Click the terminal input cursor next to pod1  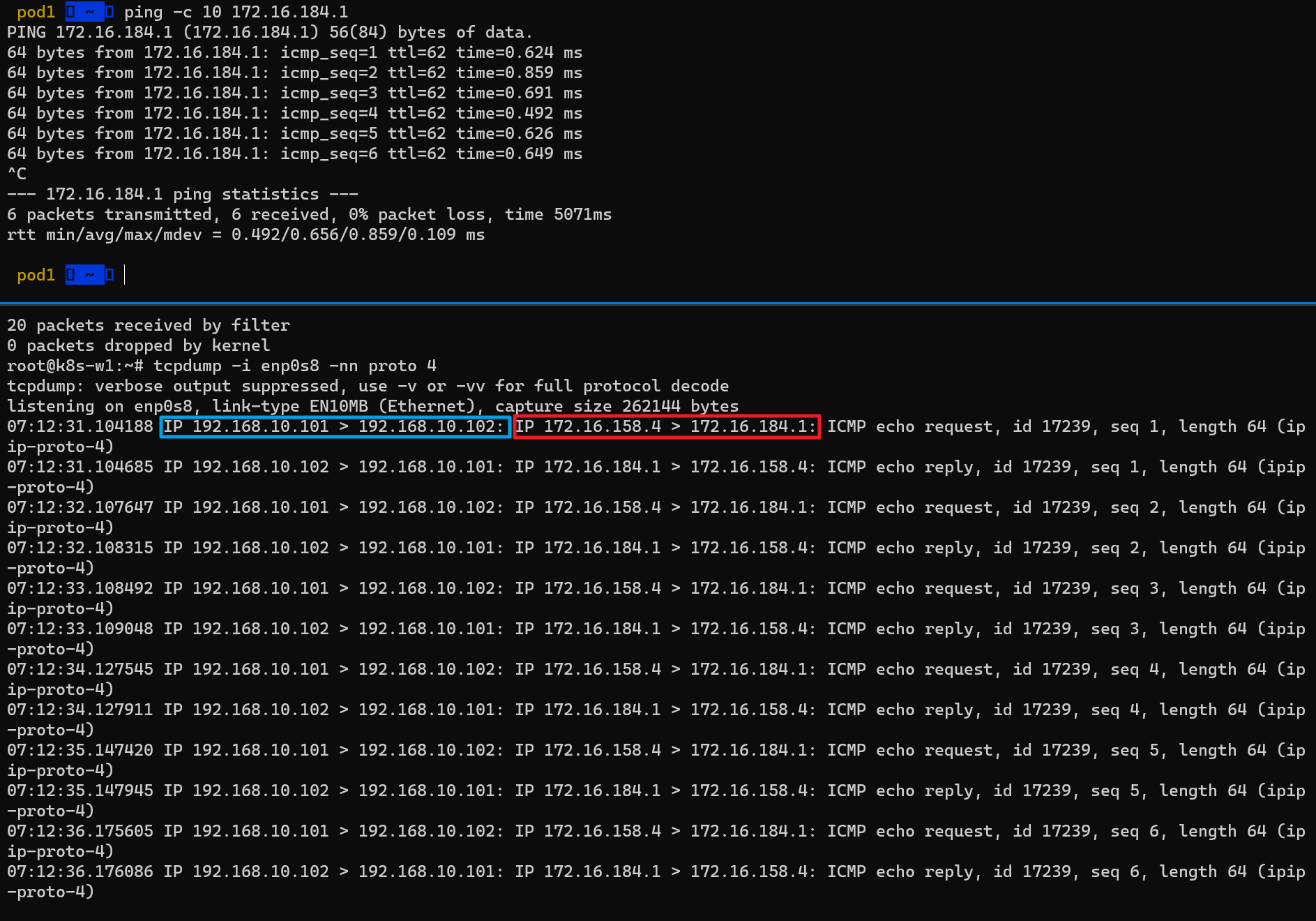(124, 275)
